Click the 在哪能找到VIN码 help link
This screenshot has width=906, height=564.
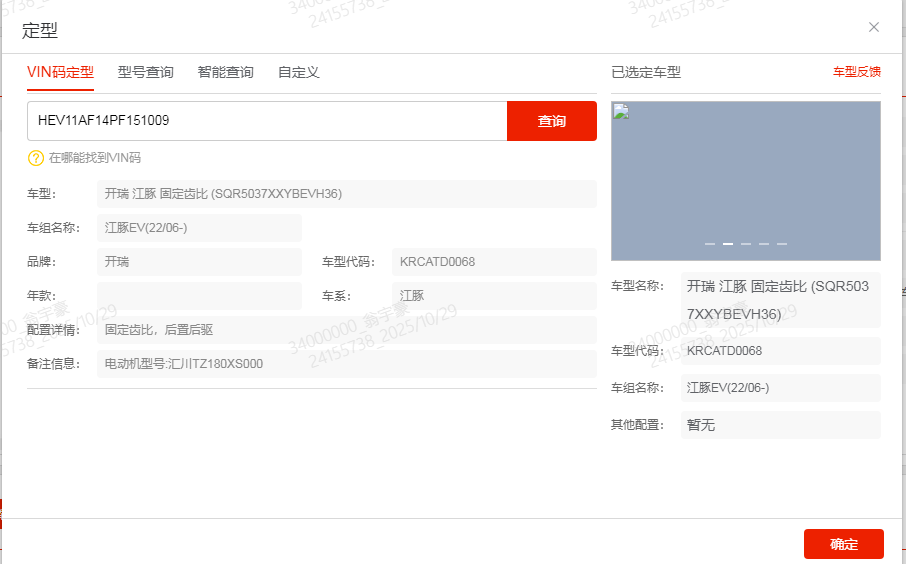(x=94, y=158)
